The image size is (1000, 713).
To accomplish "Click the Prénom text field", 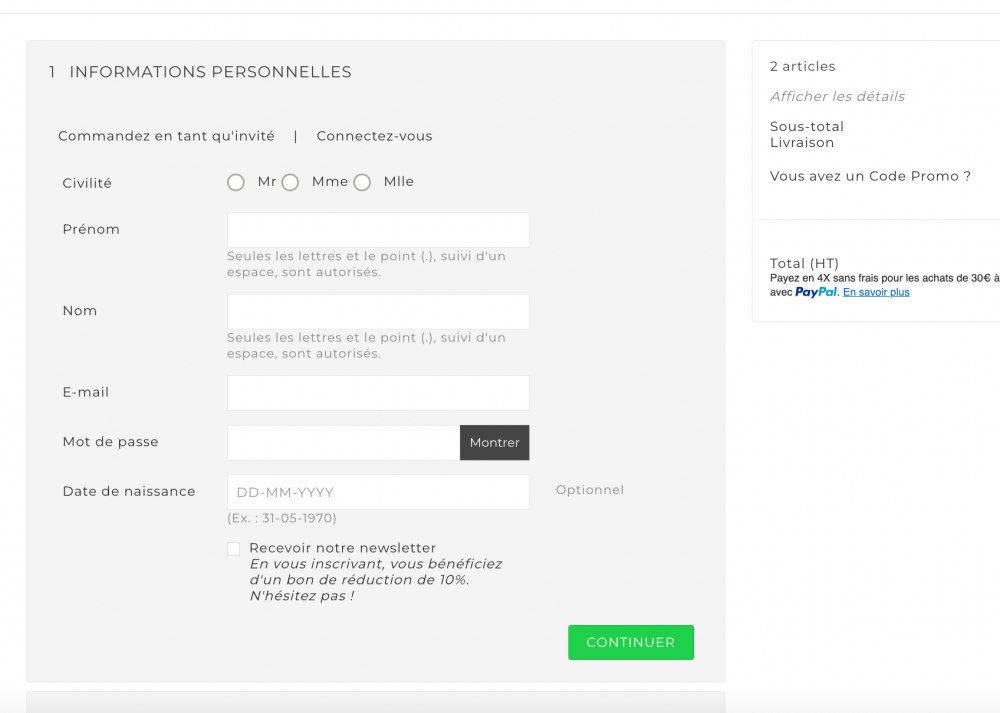I will pyautogui.click(x=378, y=230).
